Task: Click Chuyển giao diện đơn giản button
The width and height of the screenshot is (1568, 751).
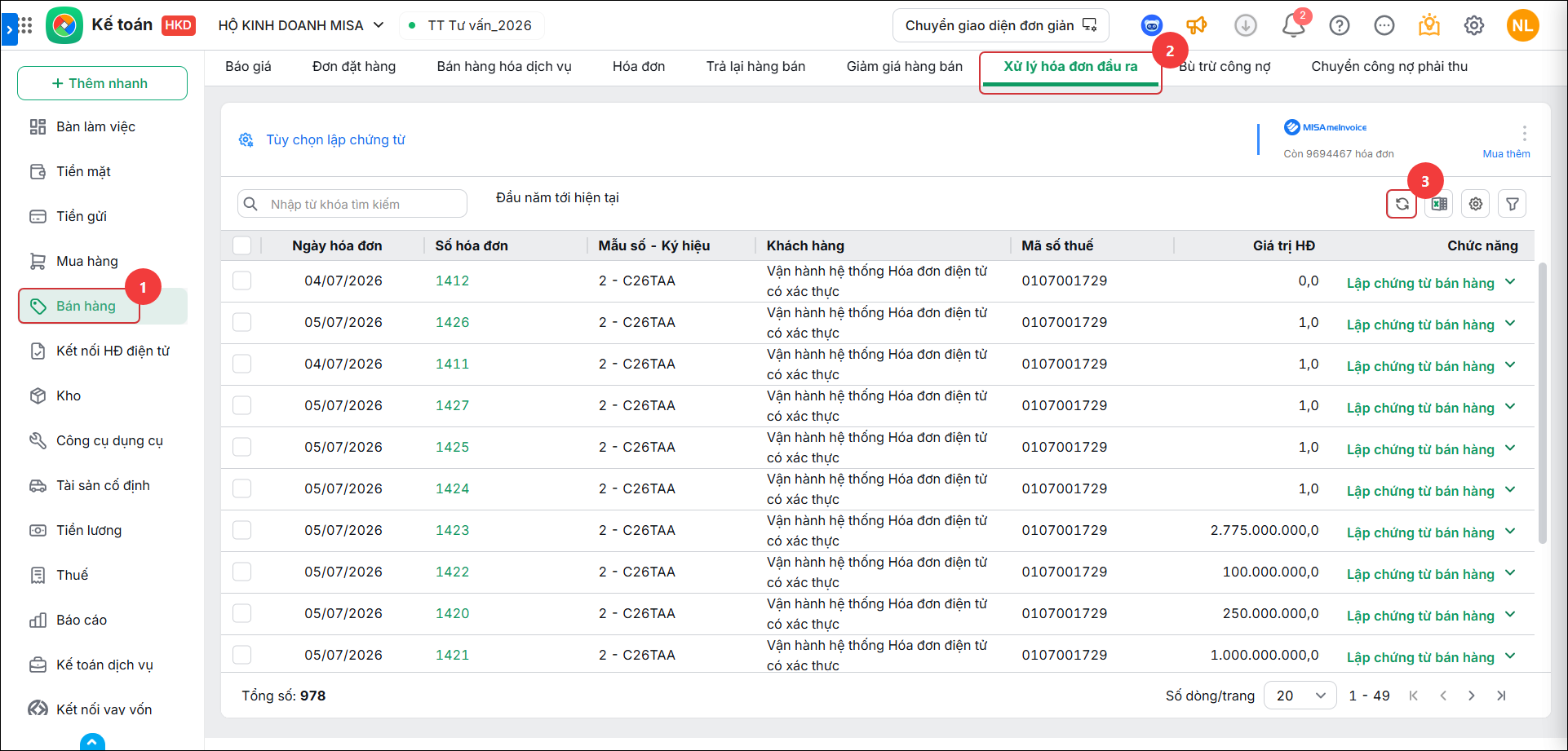Action: (x=1000, y=25)
